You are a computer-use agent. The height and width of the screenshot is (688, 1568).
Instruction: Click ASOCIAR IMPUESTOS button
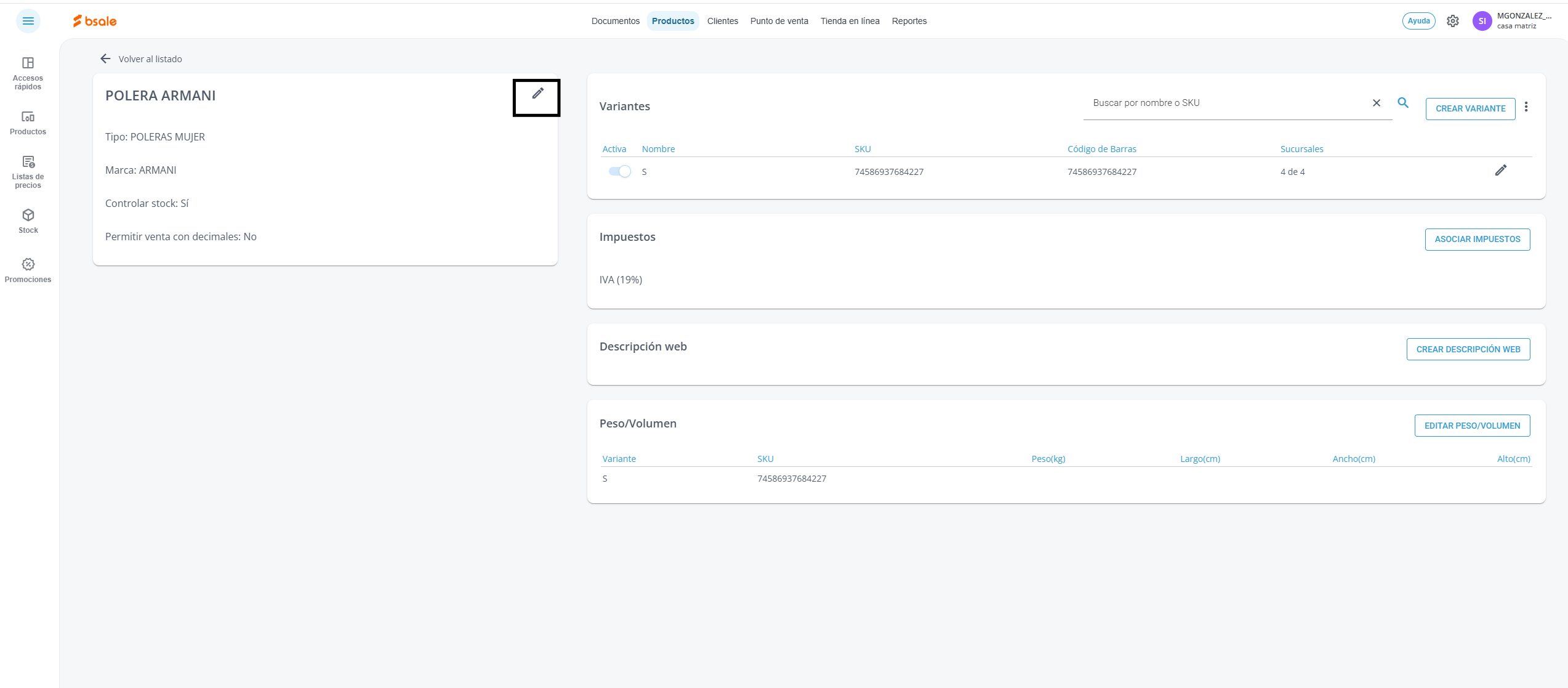[x=1477, y=239]
